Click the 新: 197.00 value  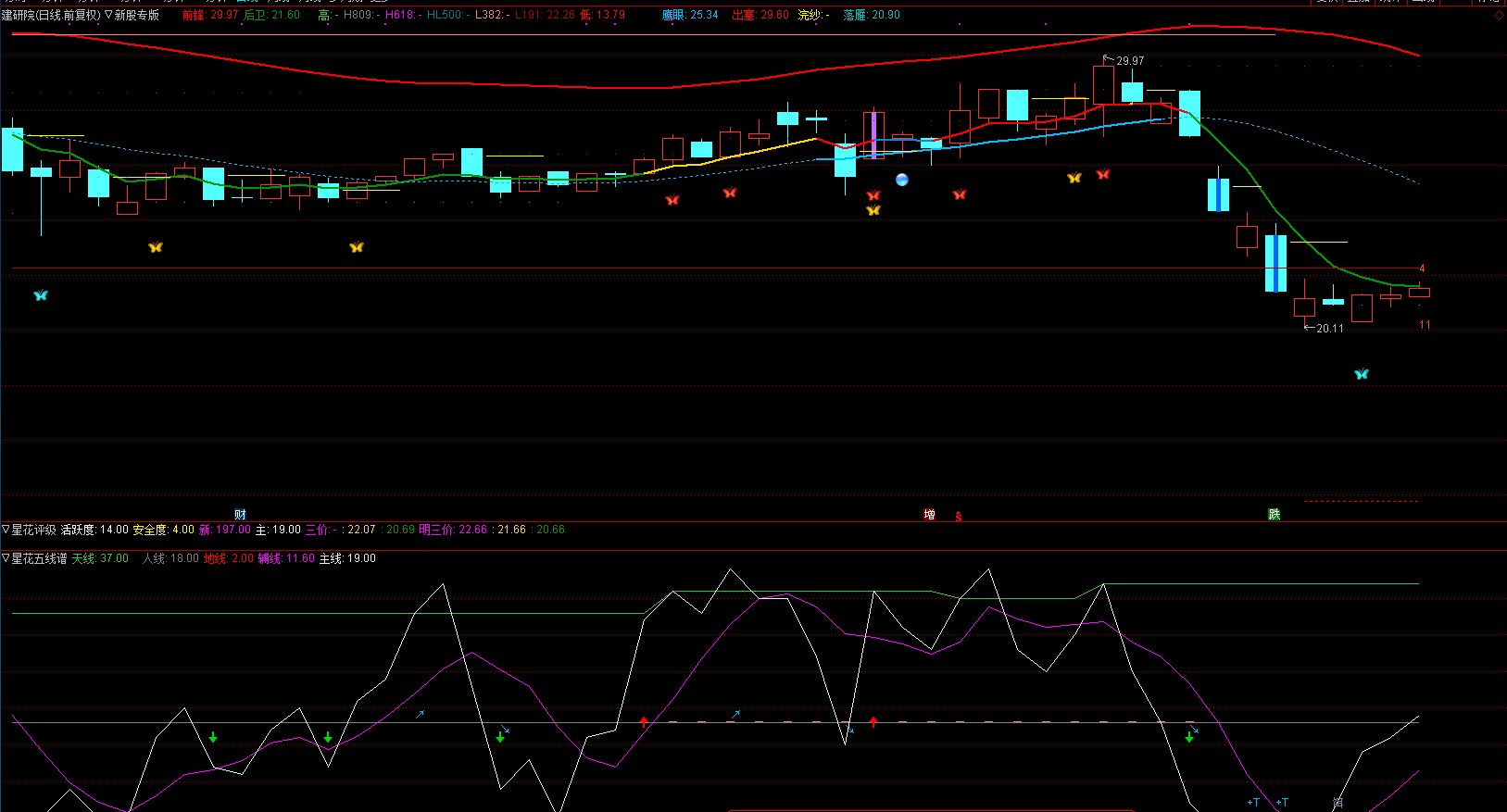tap(225, 530)
